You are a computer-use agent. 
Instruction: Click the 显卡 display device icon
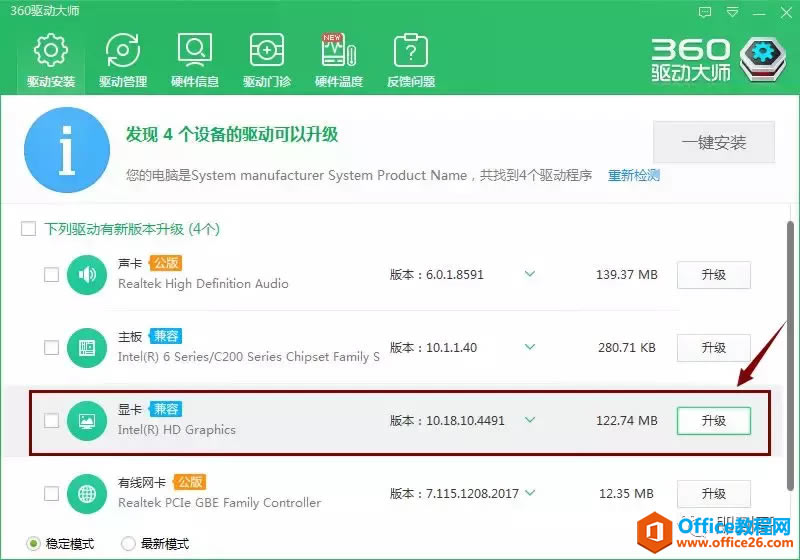coord(87,421)
